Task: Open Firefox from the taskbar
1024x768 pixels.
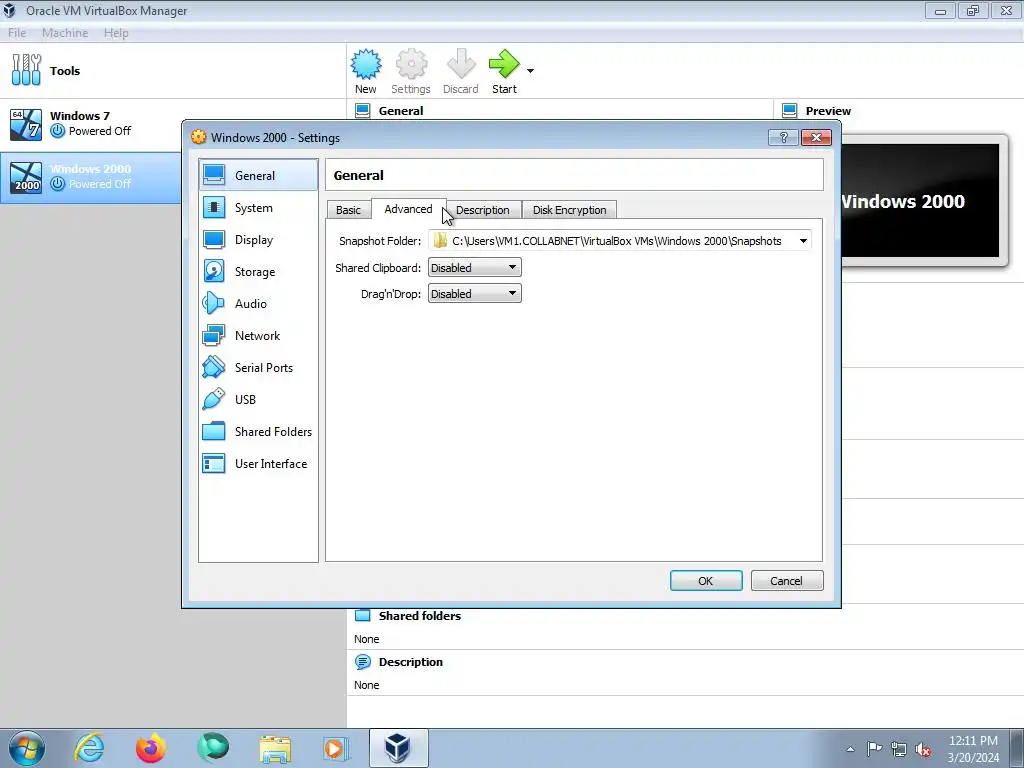Action: click(151, 748)
